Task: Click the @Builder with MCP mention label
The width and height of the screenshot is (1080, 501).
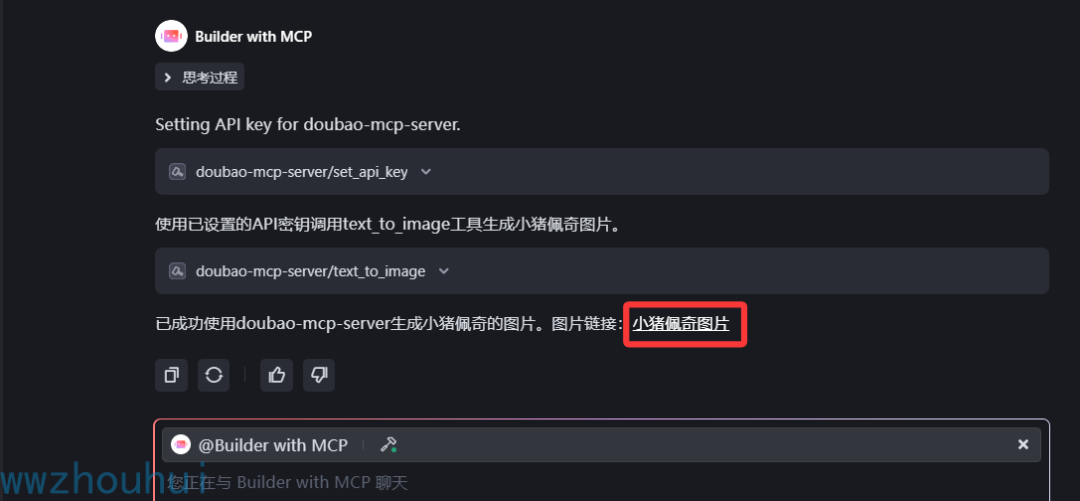Action: click(x=273, y=445)
